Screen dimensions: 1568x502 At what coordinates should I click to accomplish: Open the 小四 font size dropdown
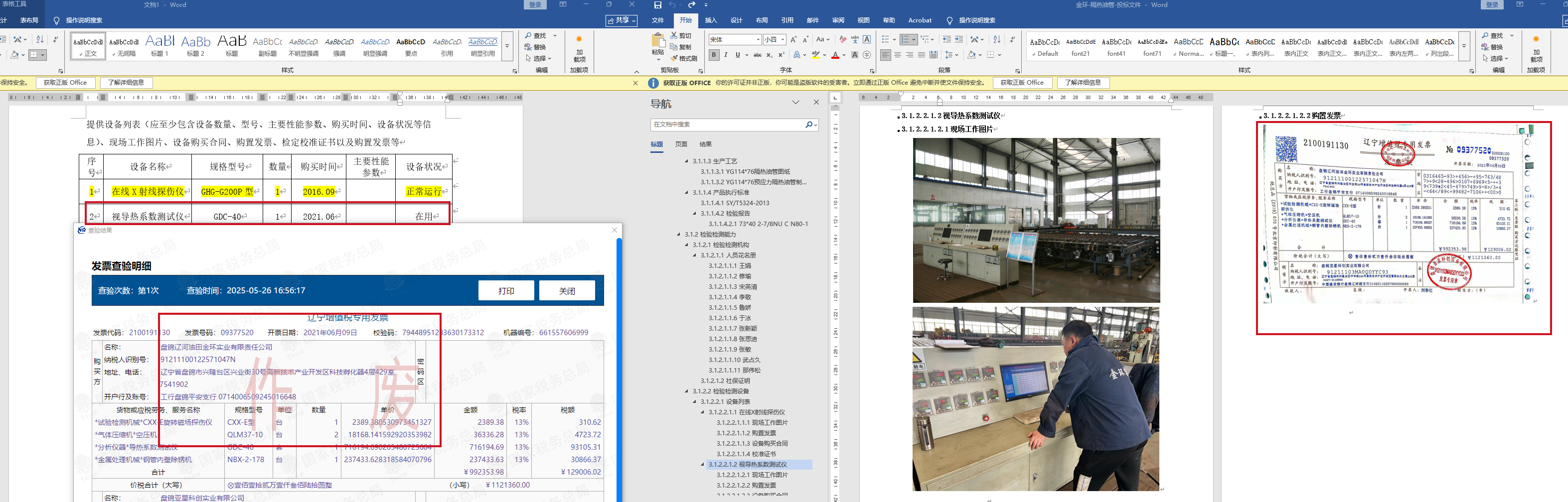point(783,40)
